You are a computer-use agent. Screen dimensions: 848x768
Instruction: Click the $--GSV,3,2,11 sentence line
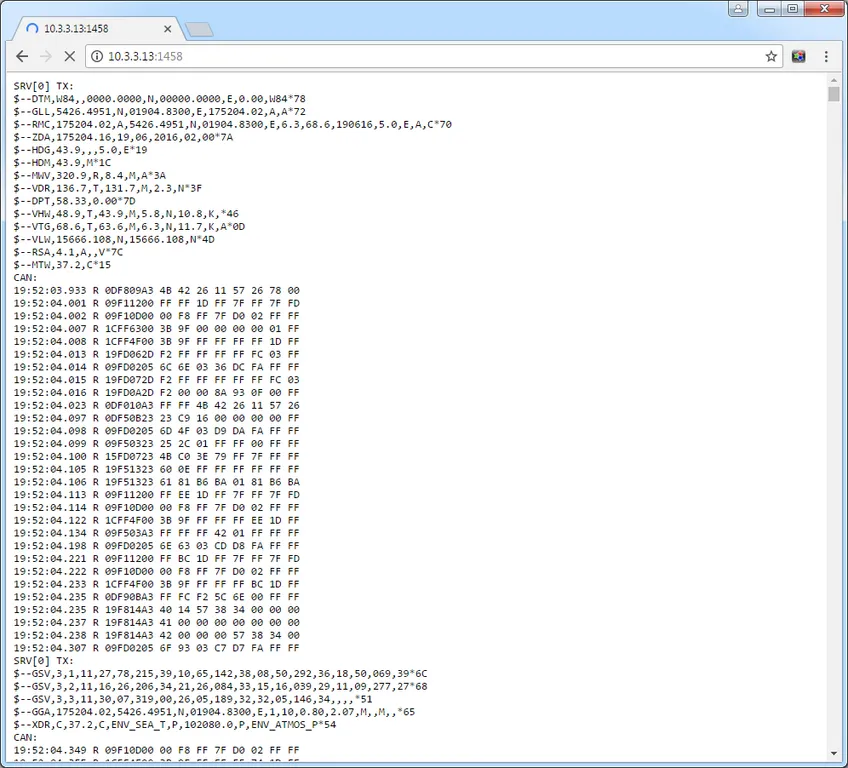click(x=221, y=686)
